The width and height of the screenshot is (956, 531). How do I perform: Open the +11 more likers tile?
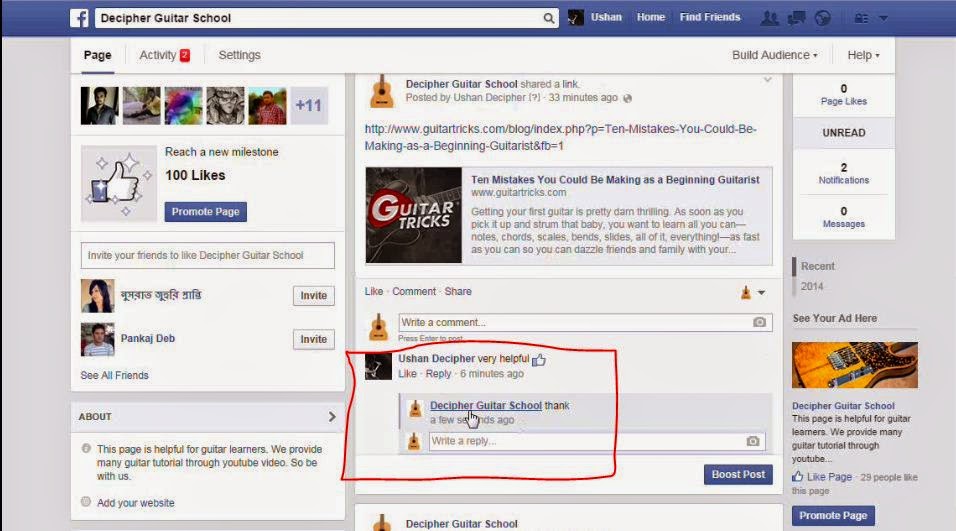coord(309,105)
